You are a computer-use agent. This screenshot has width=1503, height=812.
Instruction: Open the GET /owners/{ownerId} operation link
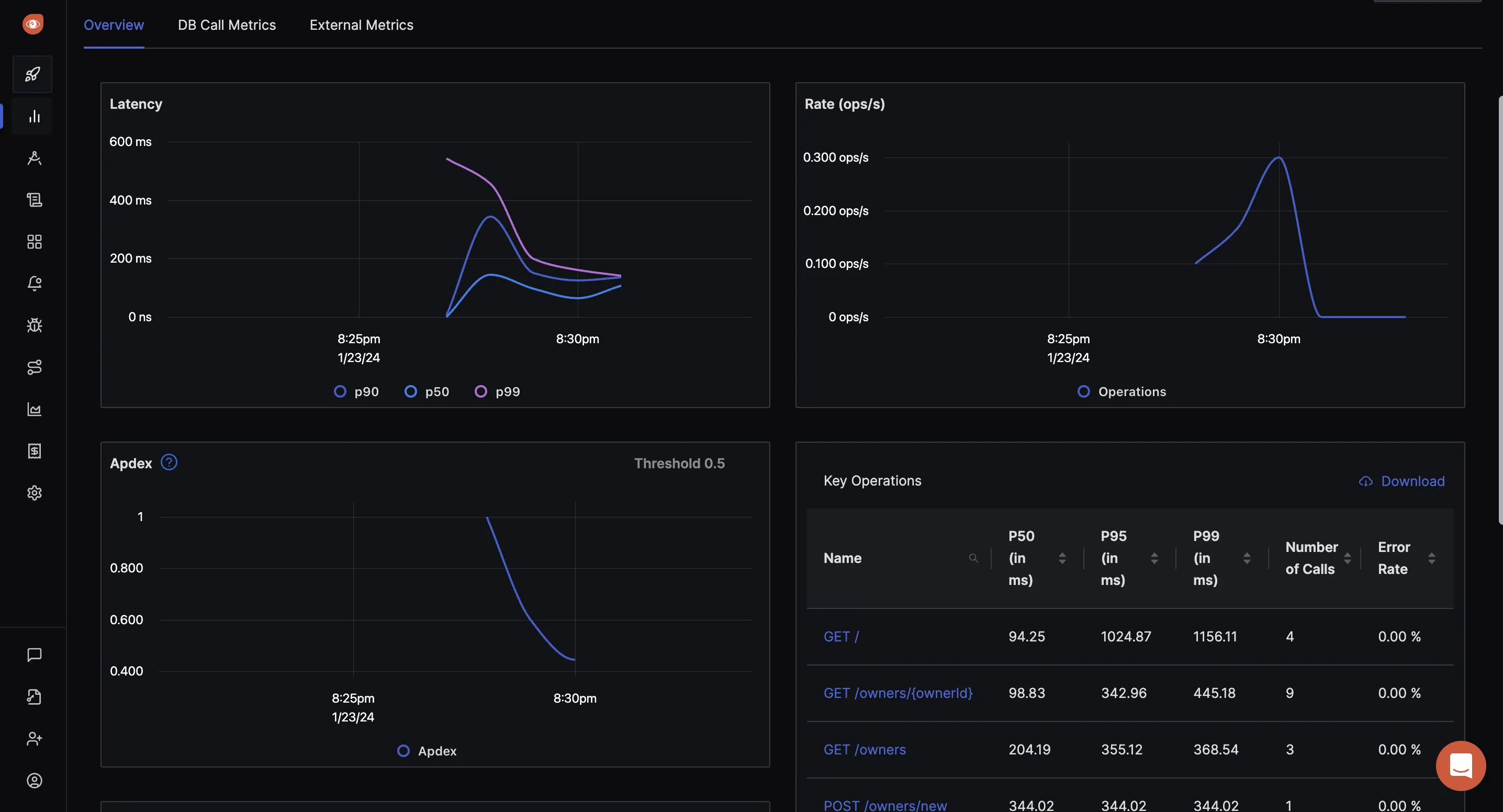point(898,693)
